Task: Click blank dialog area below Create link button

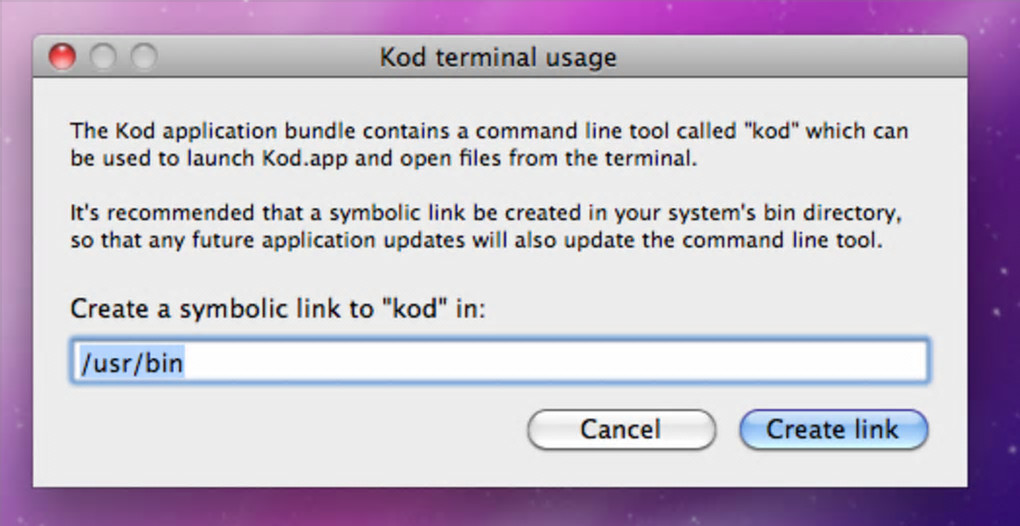Action: pyautogui.click(x=833, y=470)
